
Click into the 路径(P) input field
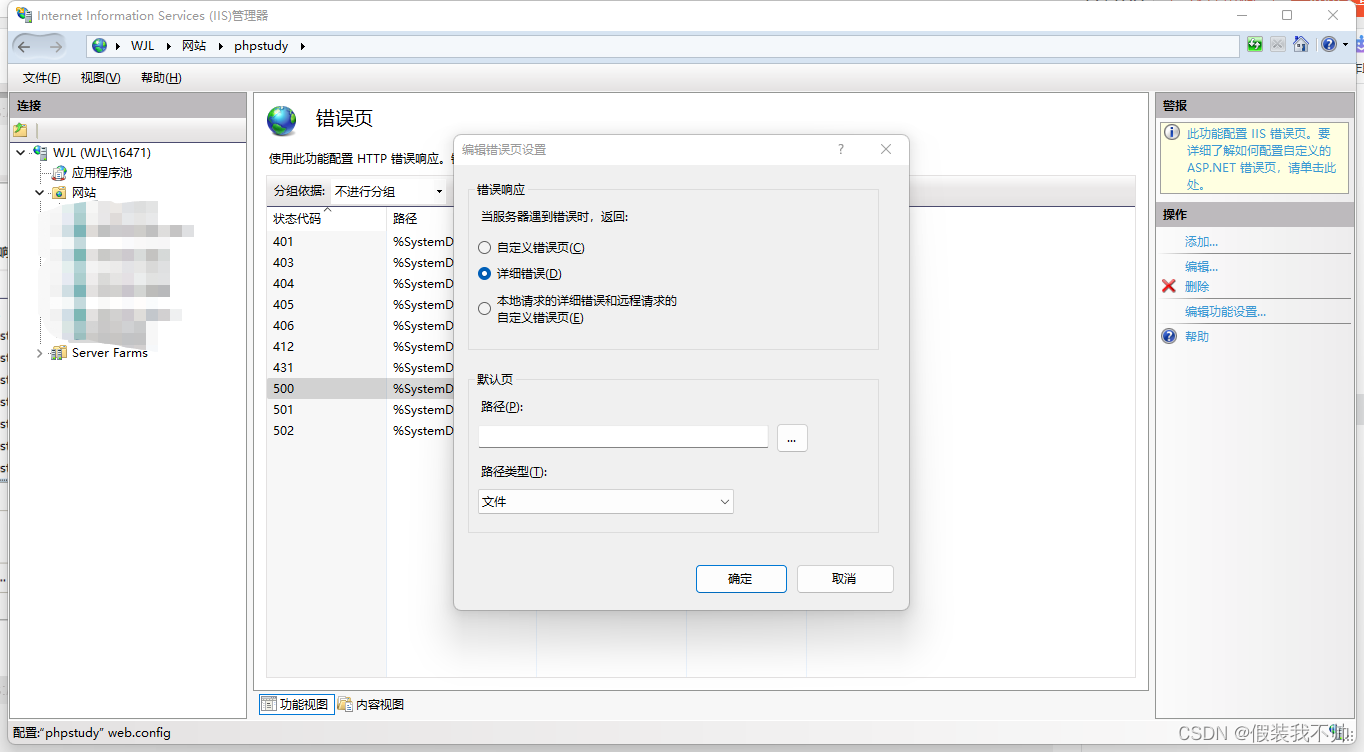623,436
